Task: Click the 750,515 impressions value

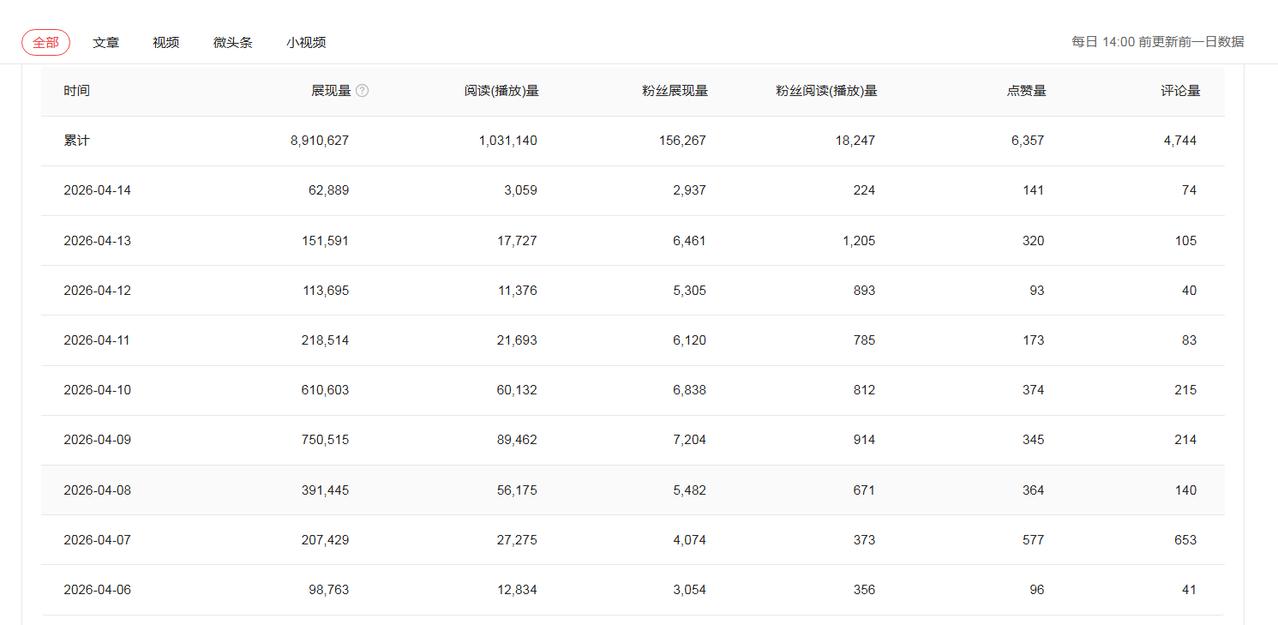Action: (325, 440)
